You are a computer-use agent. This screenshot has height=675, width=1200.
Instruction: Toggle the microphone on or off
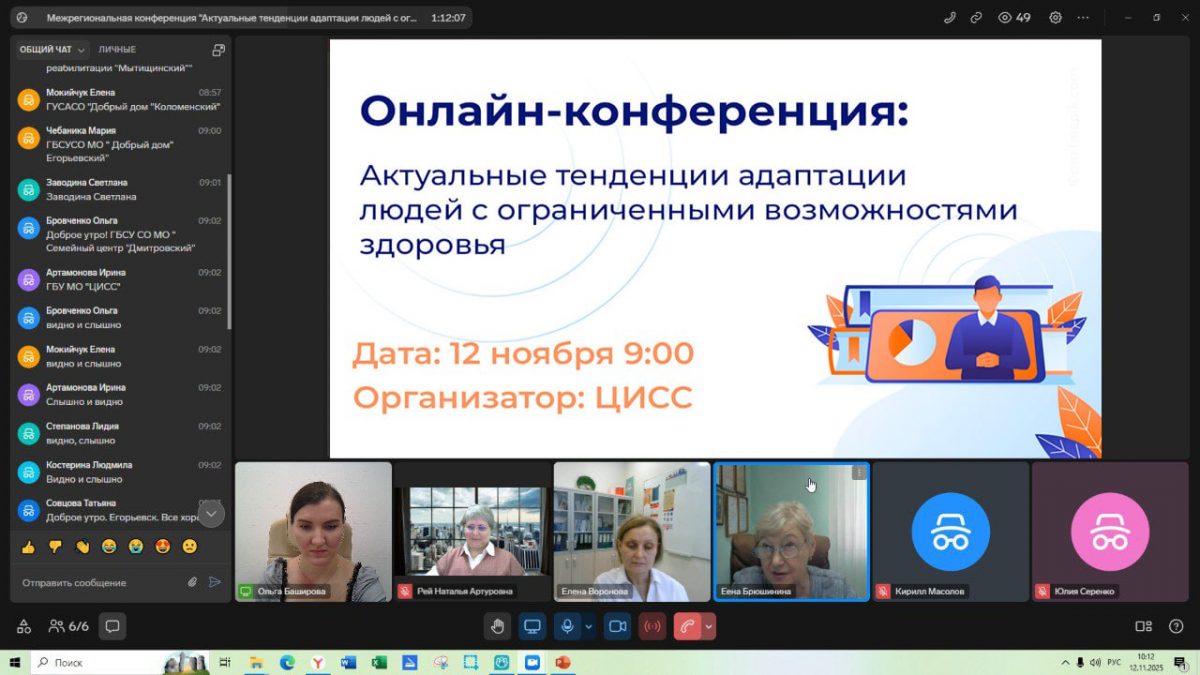coord(567,627)
